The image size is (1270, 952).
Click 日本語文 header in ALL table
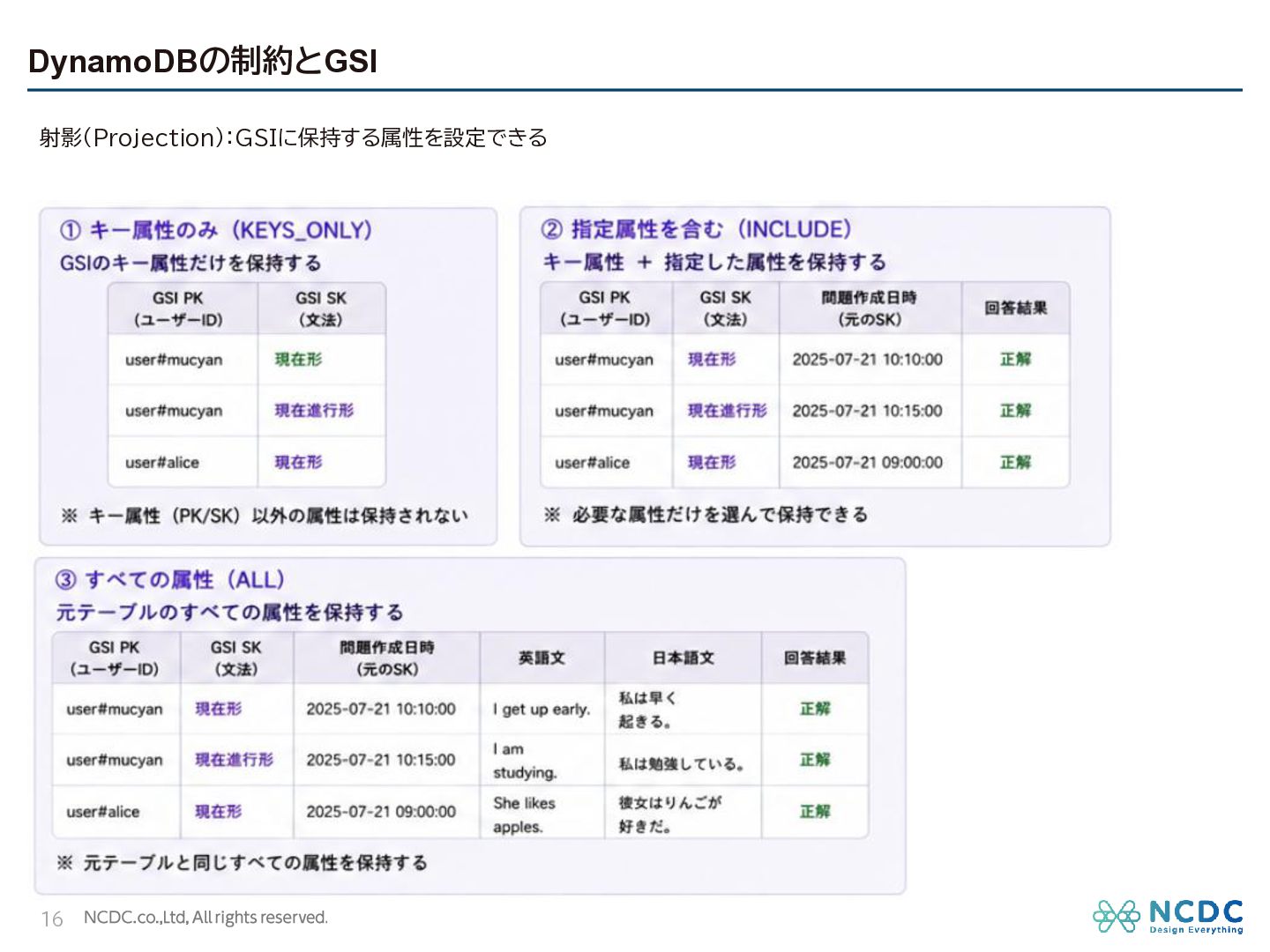coord(684,658)
